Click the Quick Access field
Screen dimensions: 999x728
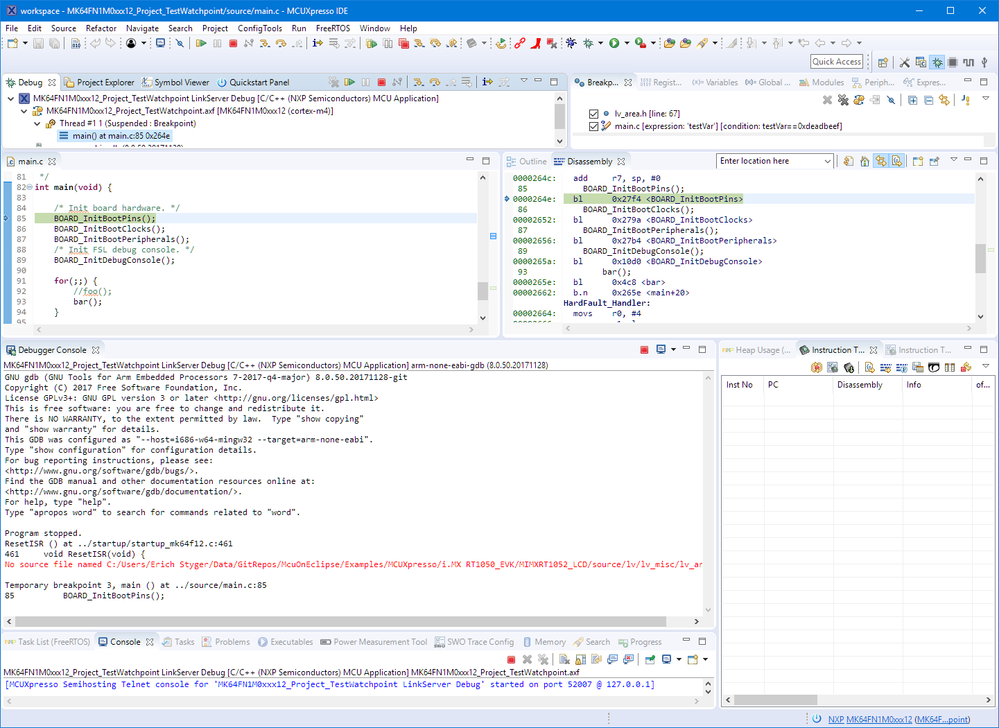pyautogui.click(x=837, y=62)
